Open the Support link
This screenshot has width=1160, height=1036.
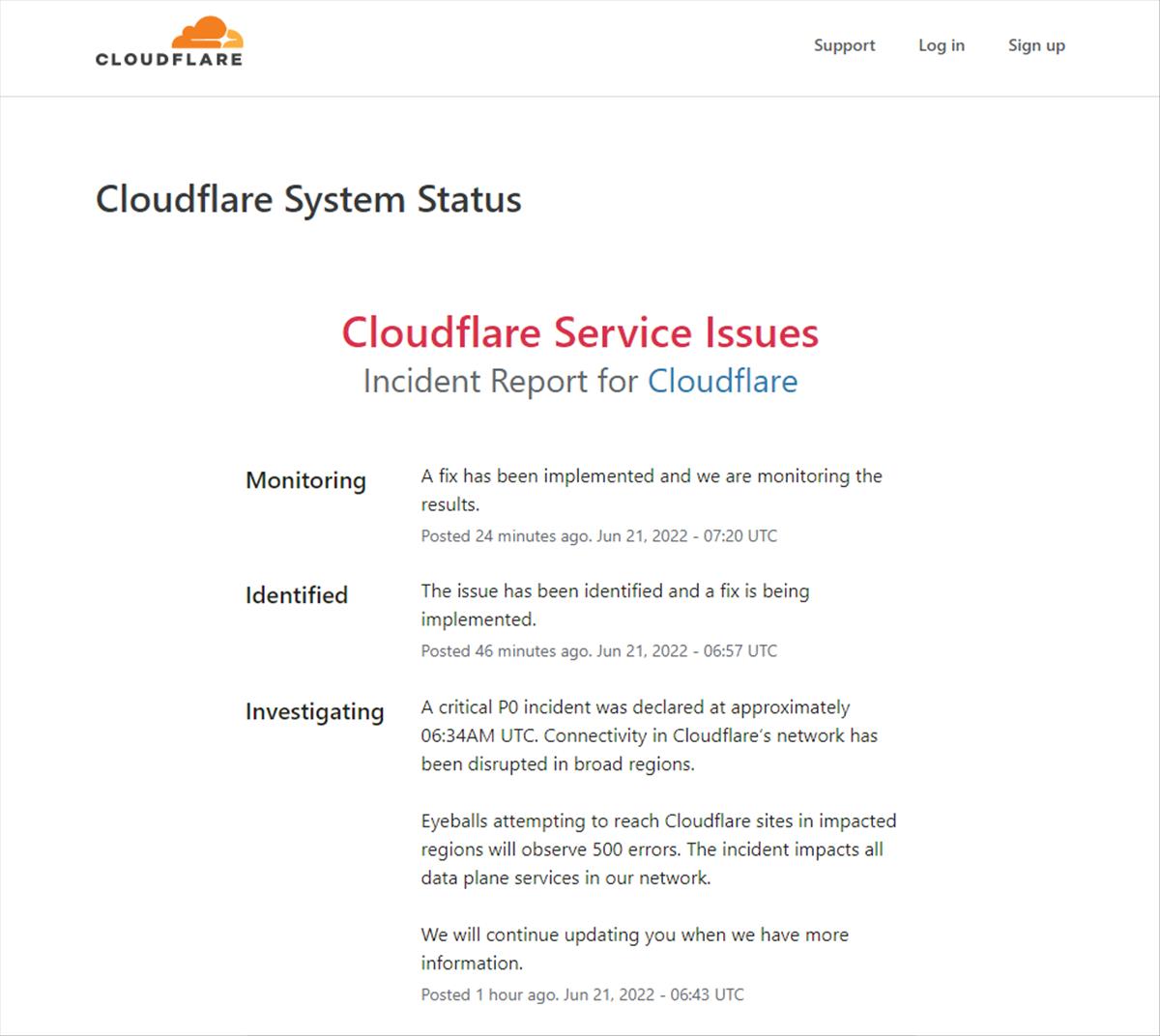(x=844, y=45)
